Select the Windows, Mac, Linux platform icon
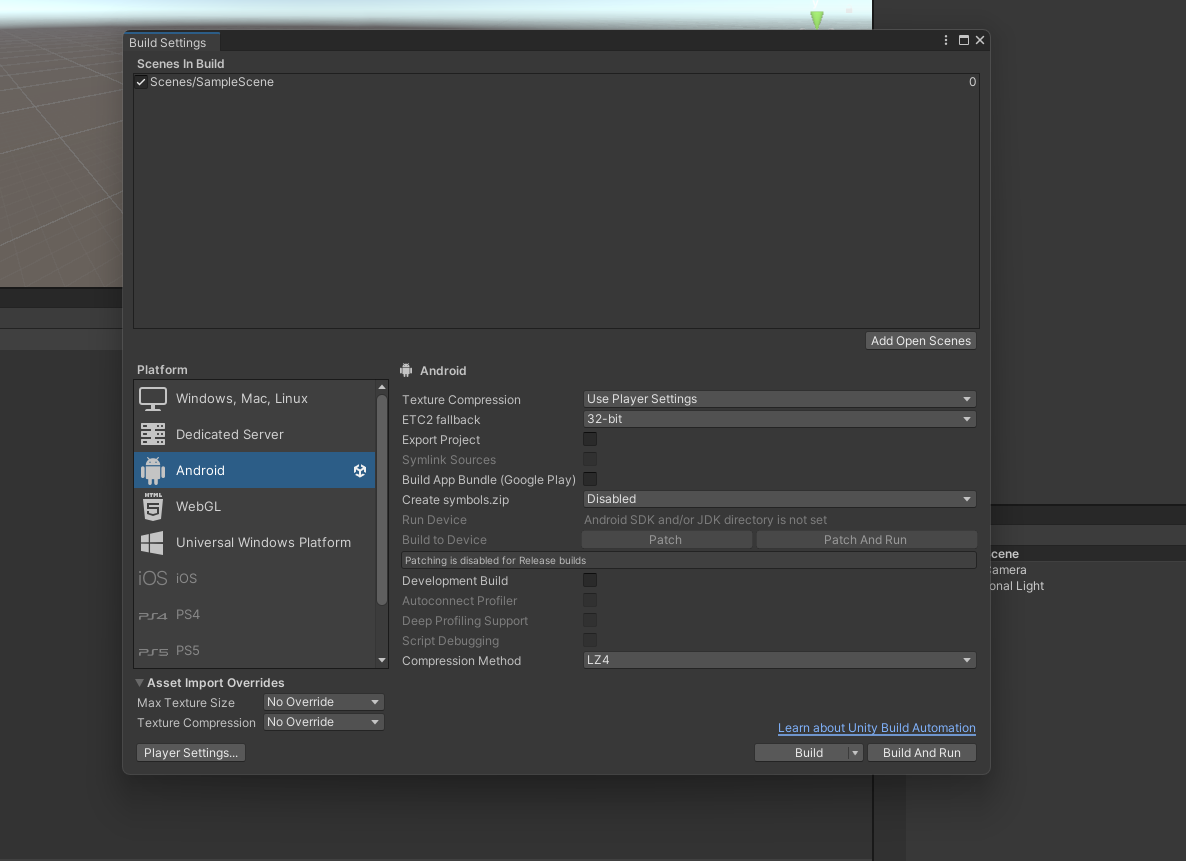 coord(153,399)
